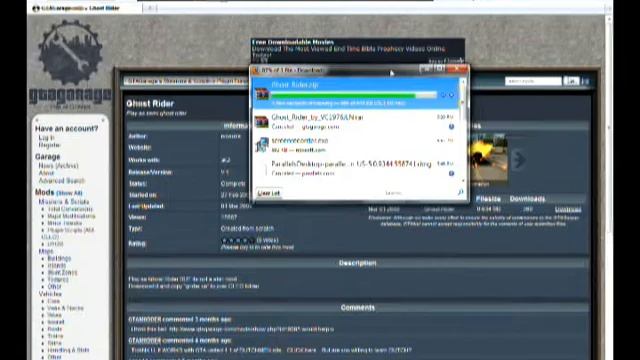The width and height of the screenshot is (640, 360).
Task: Open the Handling & Stats category
Action: [68, 350]
